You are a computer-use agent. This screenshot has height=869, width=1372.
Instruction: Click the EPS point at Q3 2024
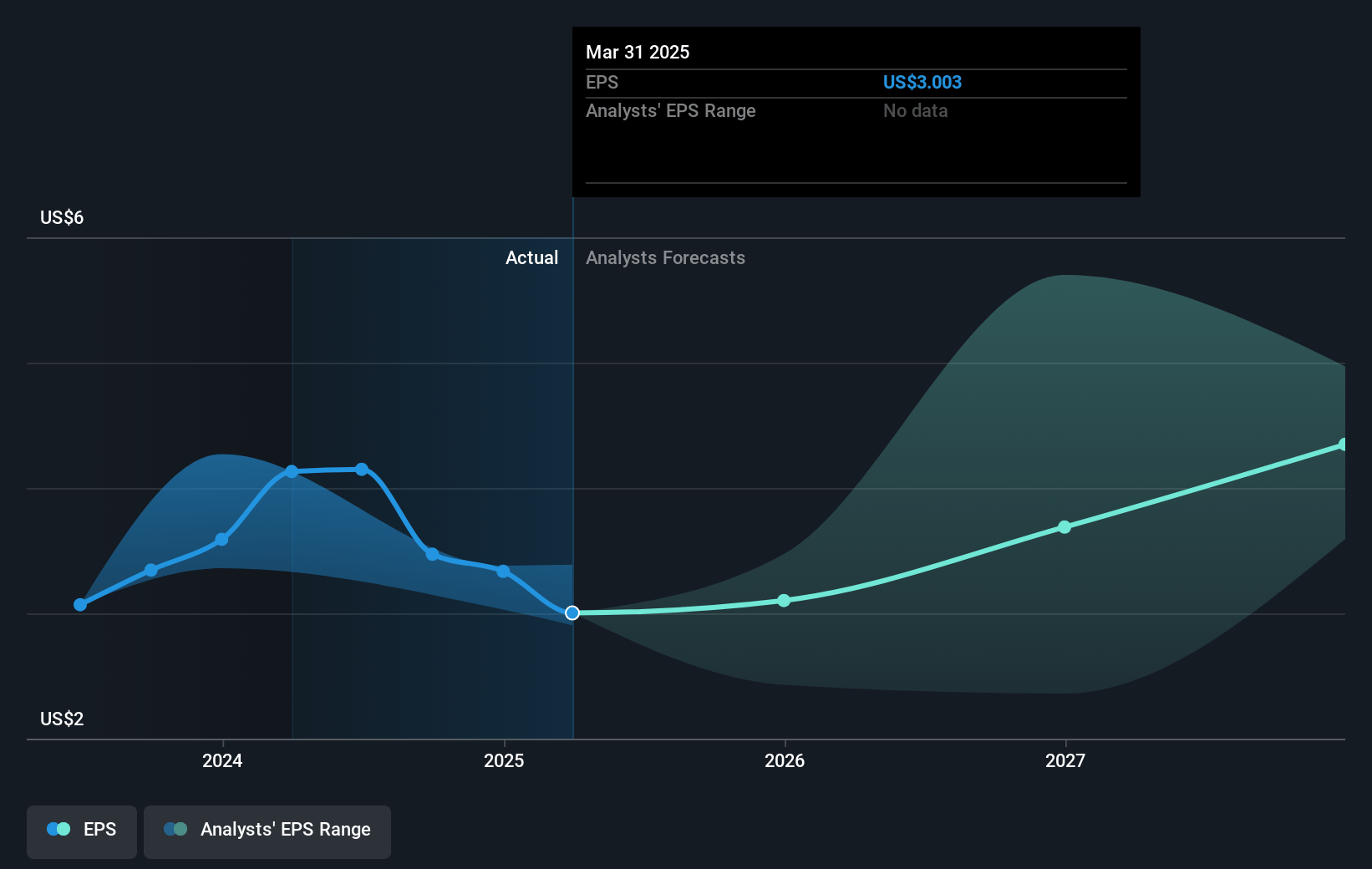pyautogui.click(x=432, y=554)
